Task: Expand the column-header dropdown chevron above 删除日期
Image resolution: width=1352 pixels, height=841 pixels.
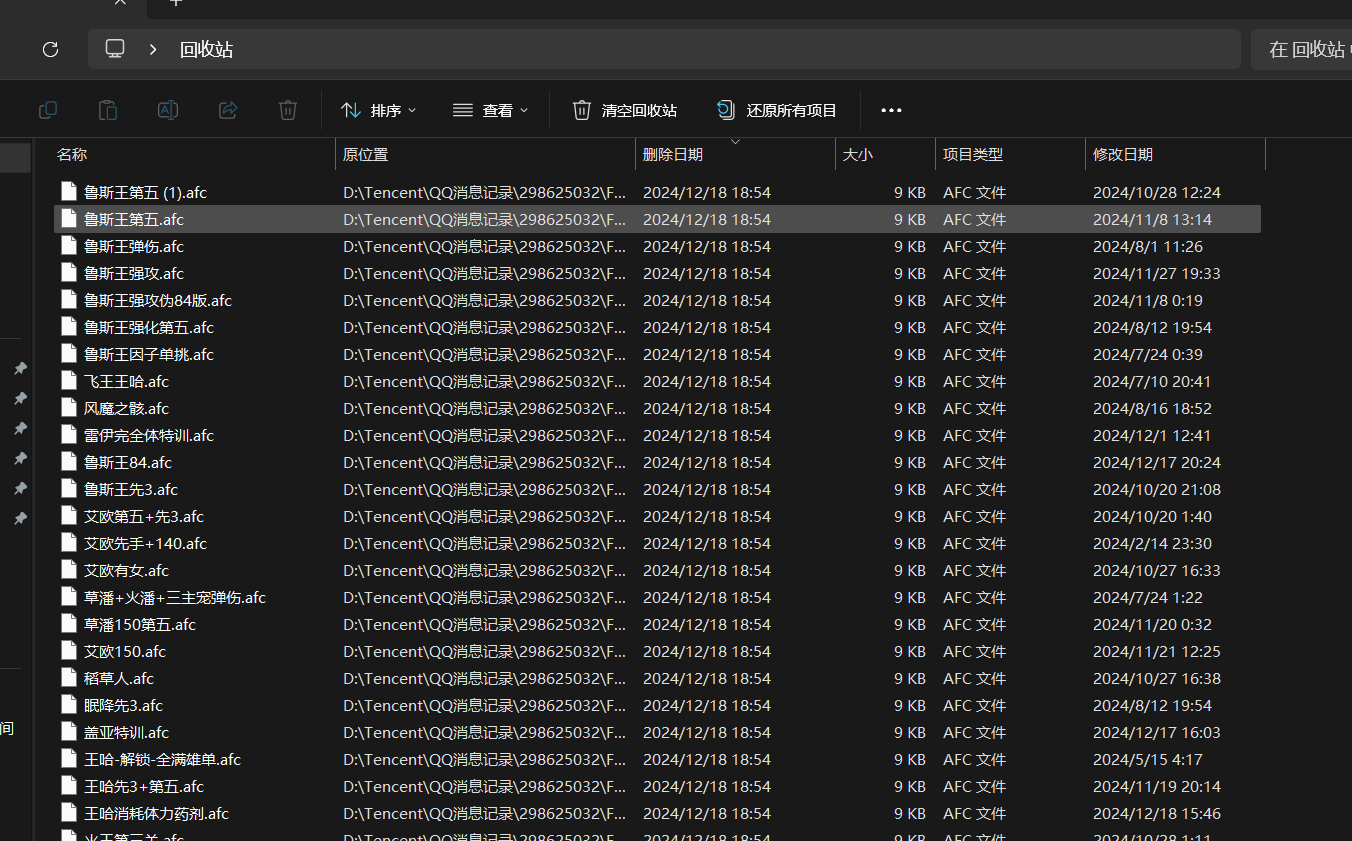Action: point(735,142)
